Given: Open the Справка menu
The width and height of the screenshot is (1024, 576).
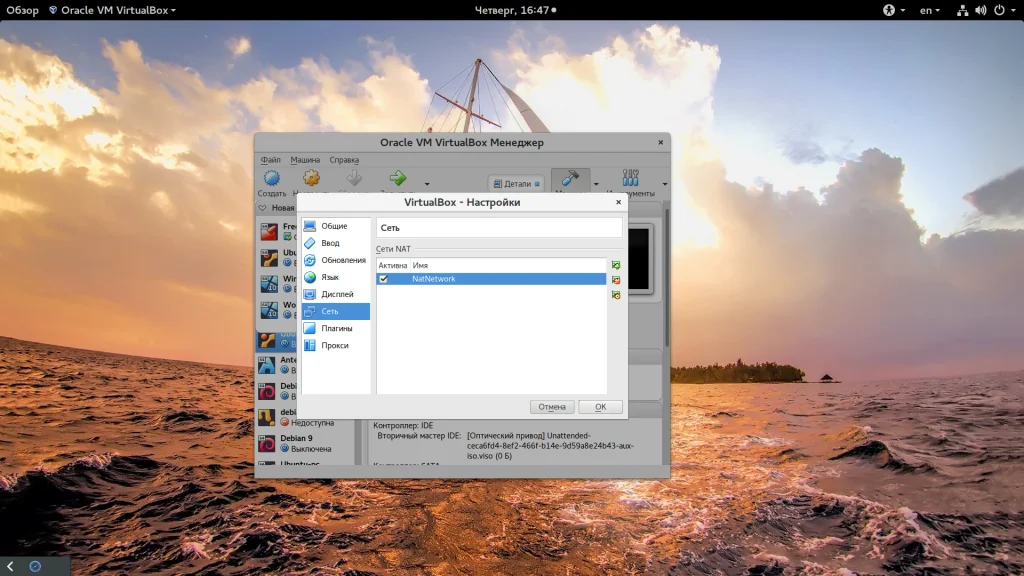Looking at the screenshot, I should click(344, 160).
